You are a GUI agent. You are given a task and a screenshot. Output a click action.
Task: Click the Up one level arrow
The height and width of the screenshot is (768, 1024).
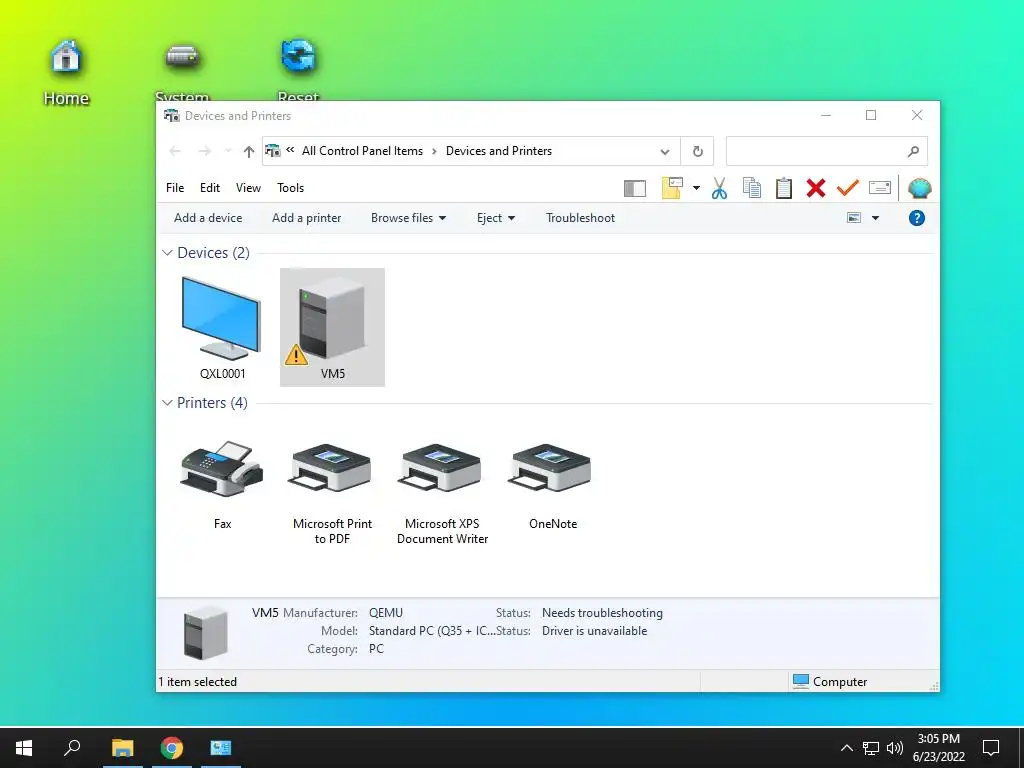(248, 152)
